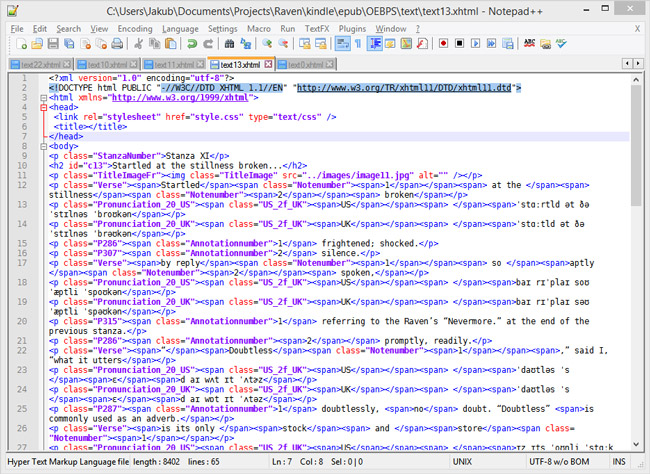Close all documents via the toolbar
650x474 pixels.
click(x=101, y=44)
